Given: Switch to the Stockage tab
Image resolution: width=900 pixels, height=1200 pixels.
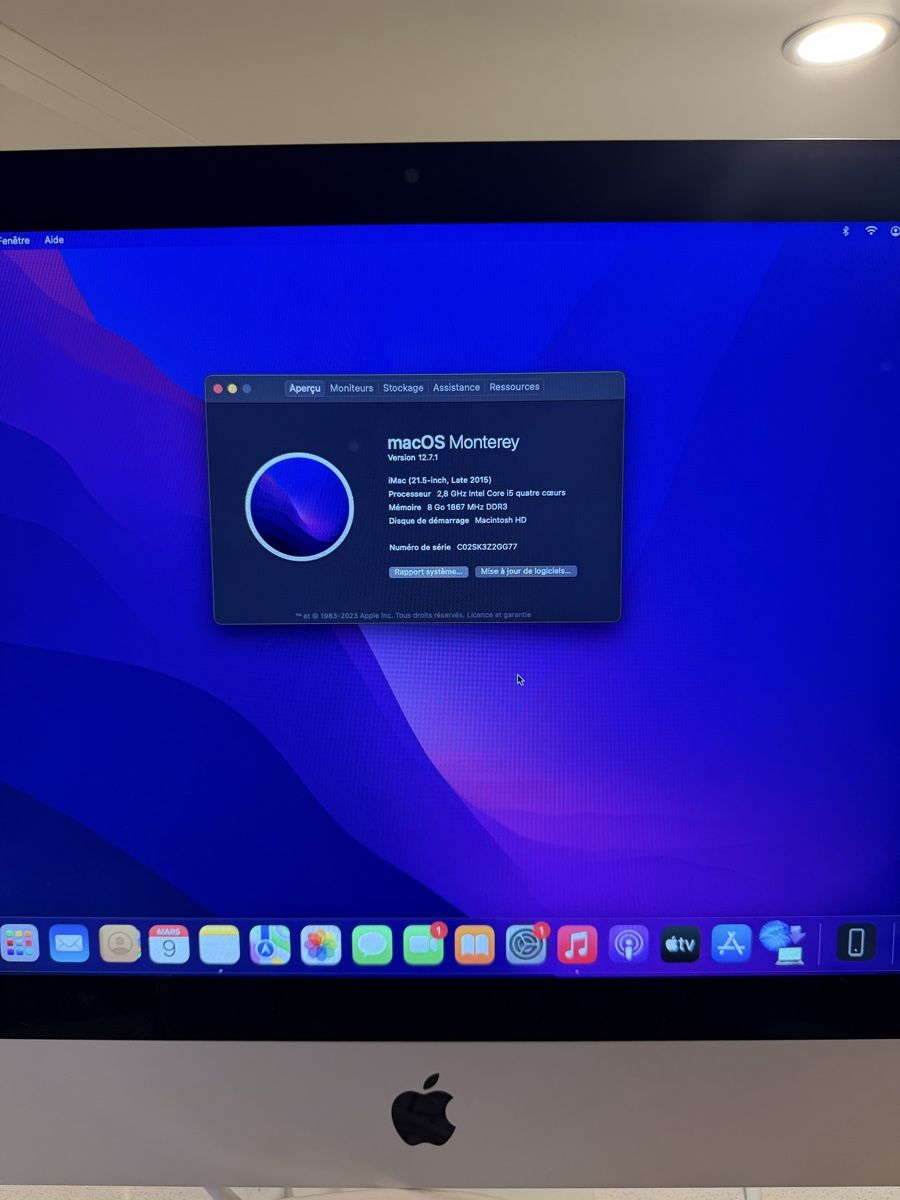Looking at the screenshot, I should pos(403,388).
